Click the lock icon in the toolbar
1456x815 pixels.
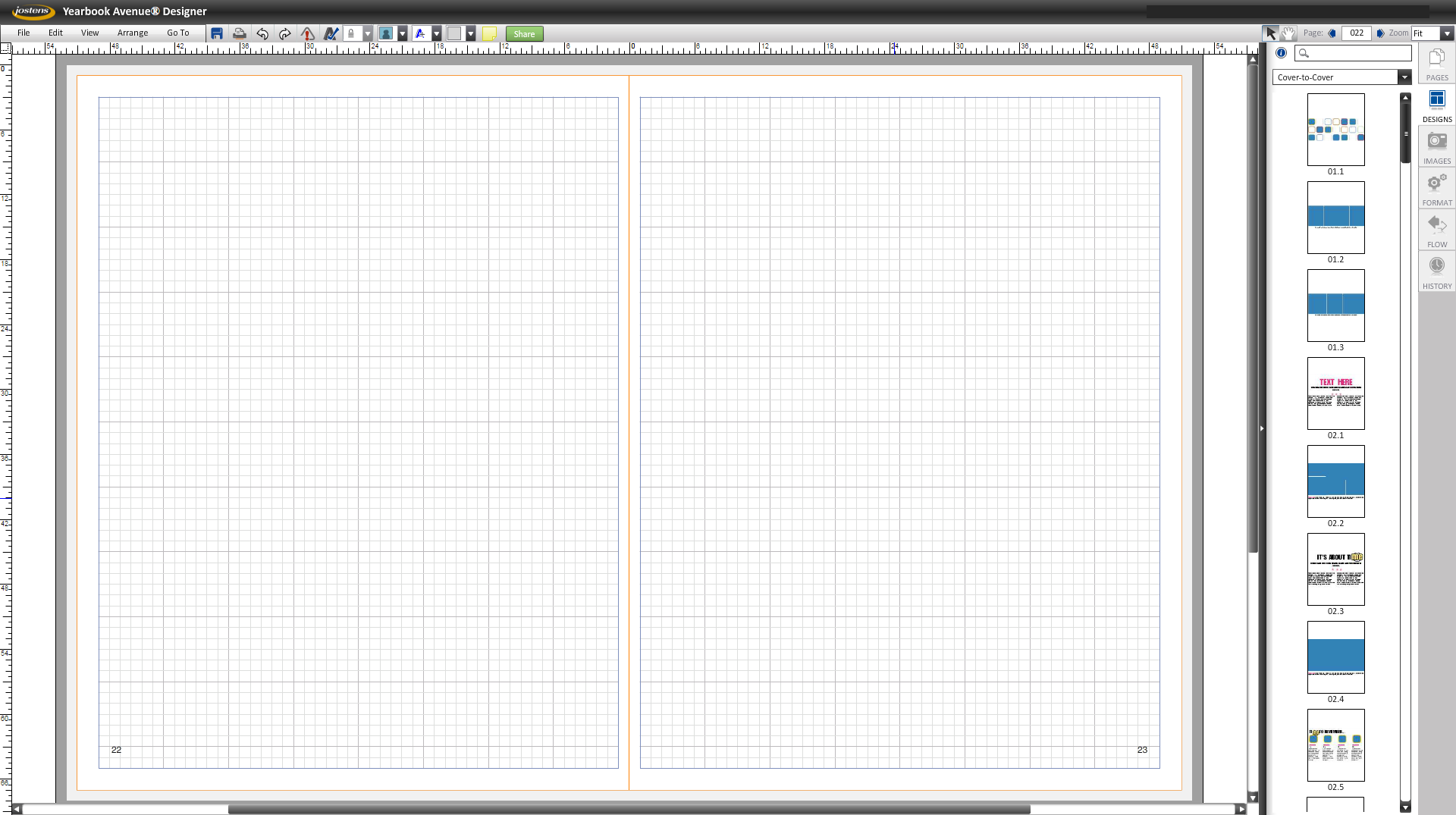[x=352, y=33]
